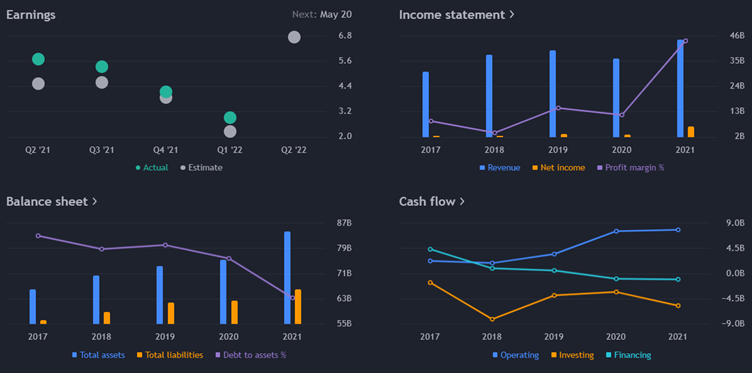Select the Financing cash flow legend
The image size is (752, 373).
click(628, 355)
